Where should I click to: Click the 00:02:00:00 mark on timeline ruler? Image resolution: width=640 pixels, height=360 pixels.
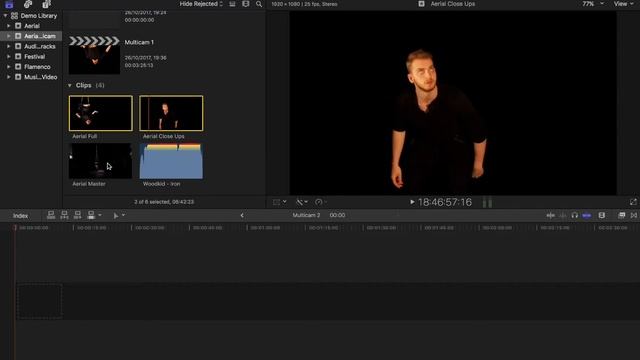click(x=497, y=228)
